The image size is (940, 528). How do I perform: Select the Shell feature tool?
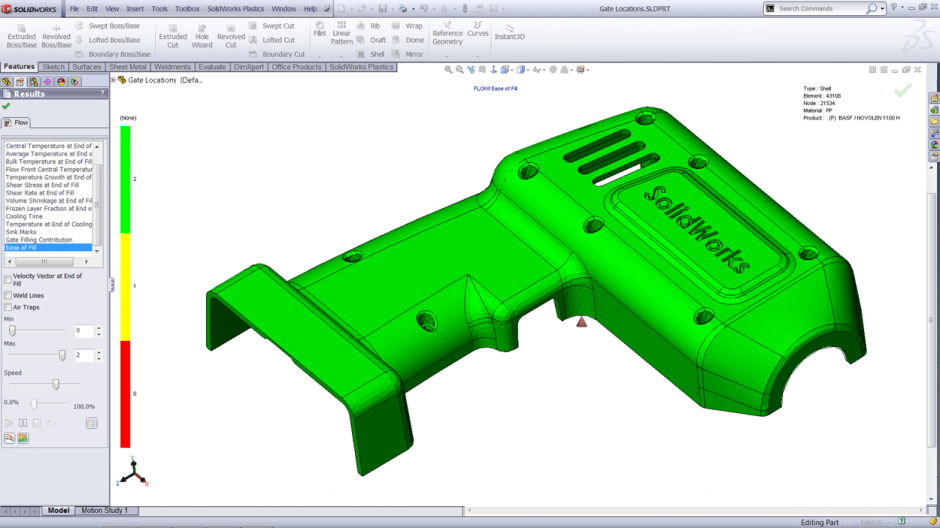(371, 54)
